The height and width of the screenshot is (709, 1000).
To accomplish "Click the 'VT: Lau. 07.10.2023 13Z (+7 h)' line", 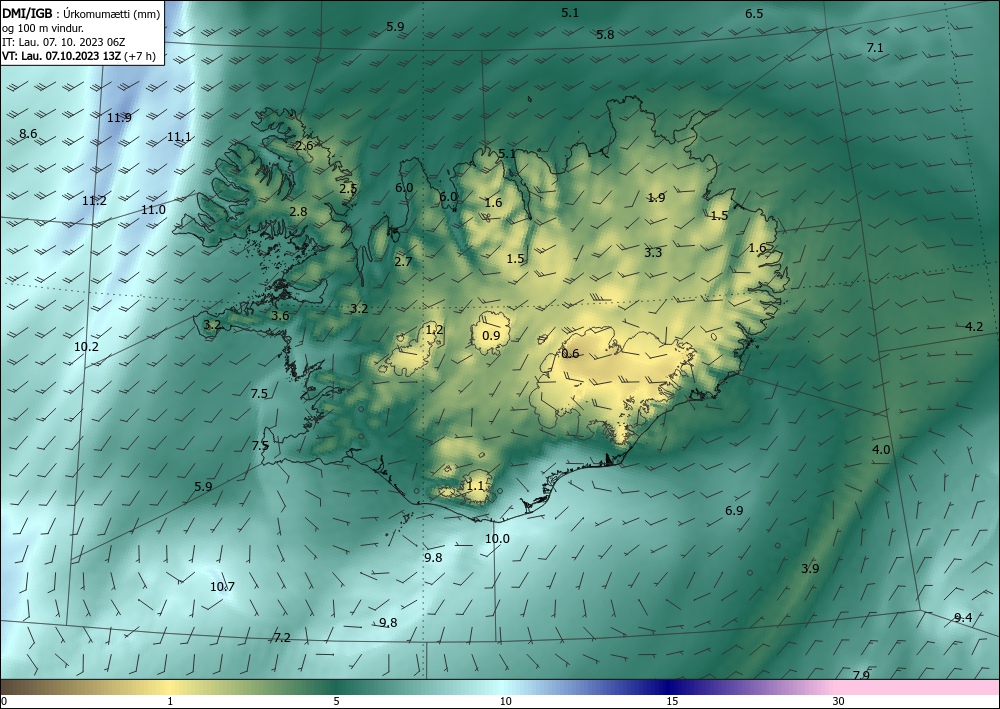I will coord(79,55).
